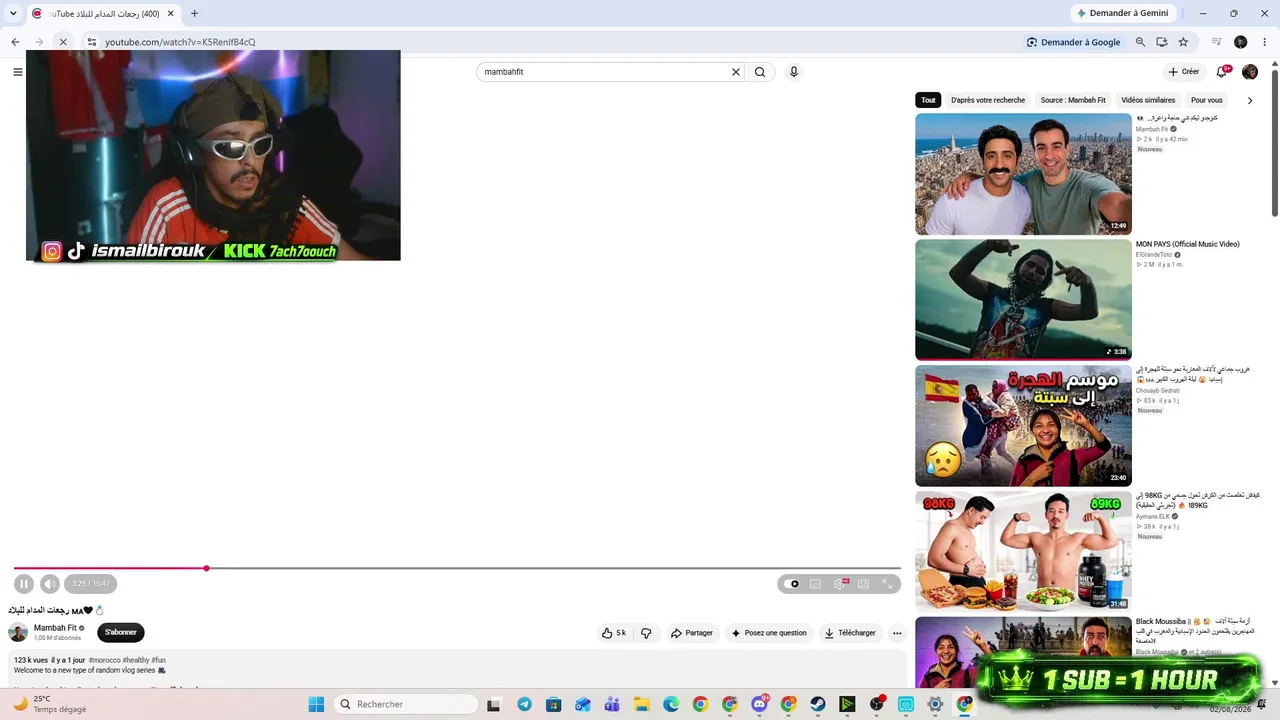
Task: Bookmark this page with star
Action: pyautogui.click(x=1183, y=42)
